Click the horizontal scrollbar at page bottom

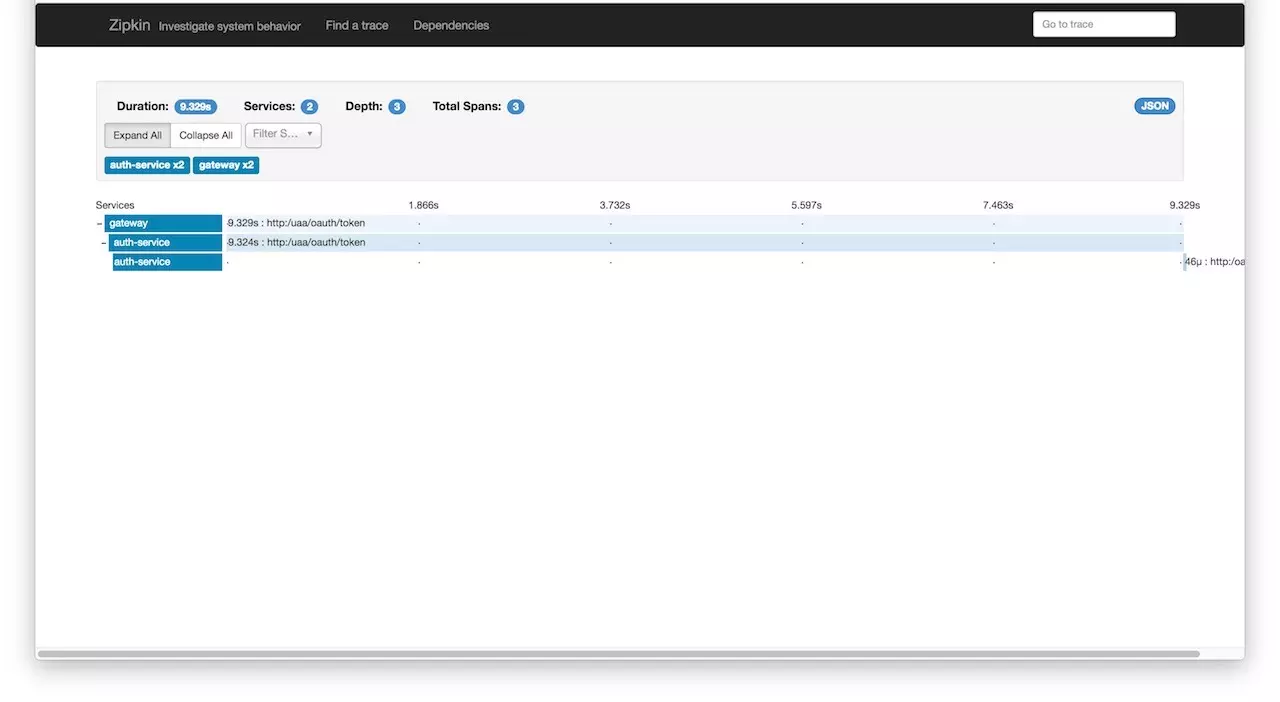pyautogui.click(x=618, y=654)
